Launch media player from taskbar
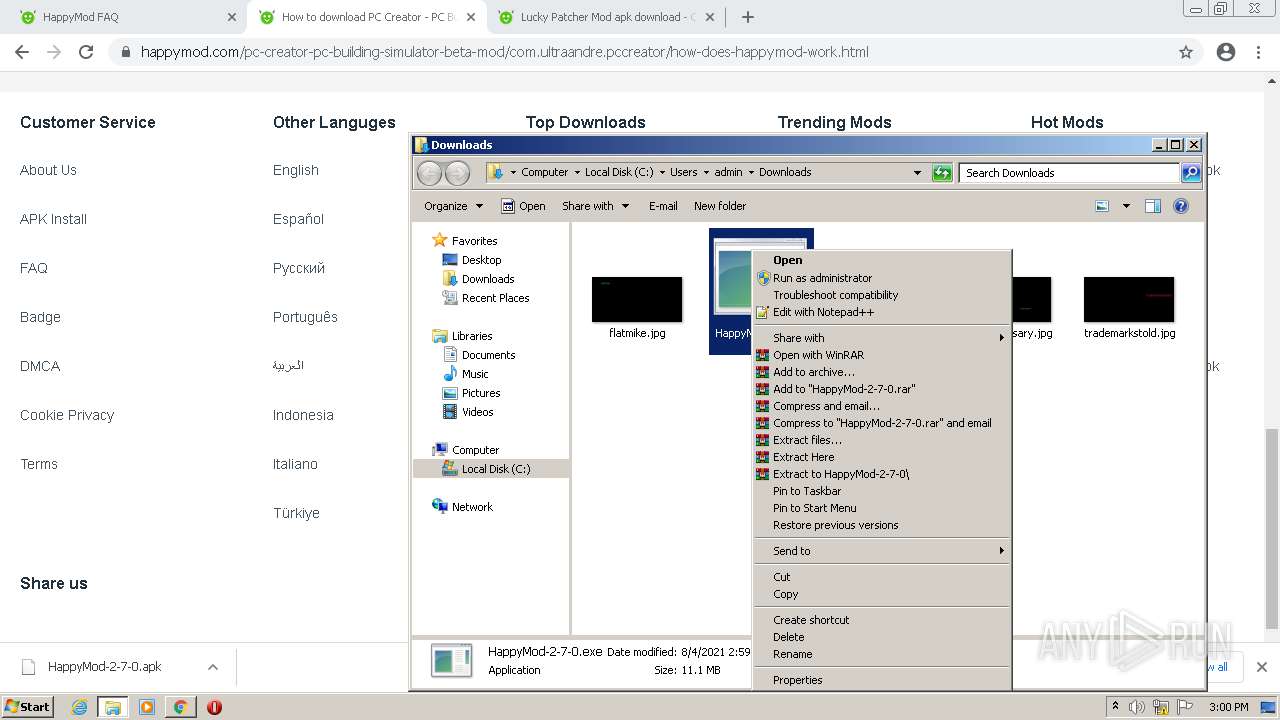Image resolution: width=1280 pixels, height=720 pixels. 147,707
